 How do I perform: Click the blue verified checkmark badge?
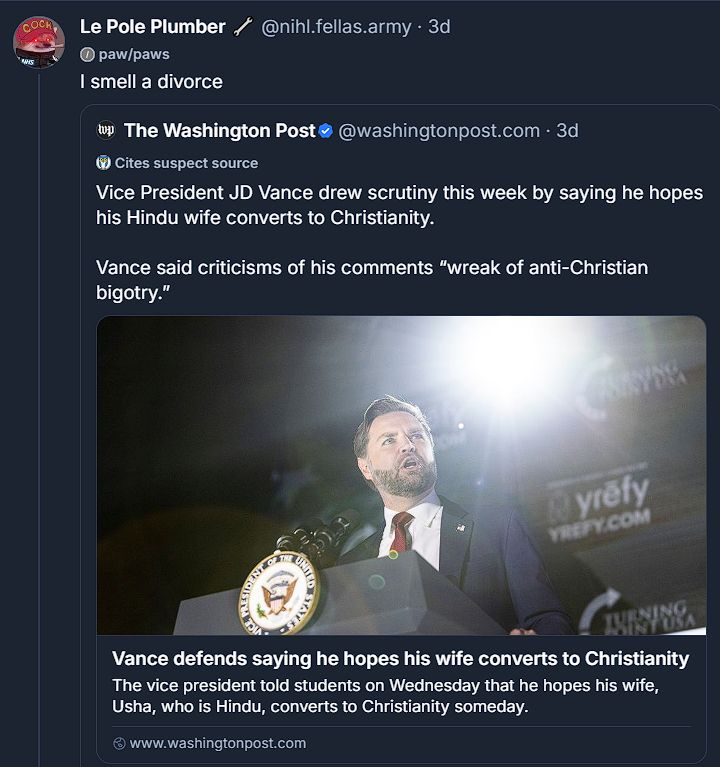pos(325,131)
